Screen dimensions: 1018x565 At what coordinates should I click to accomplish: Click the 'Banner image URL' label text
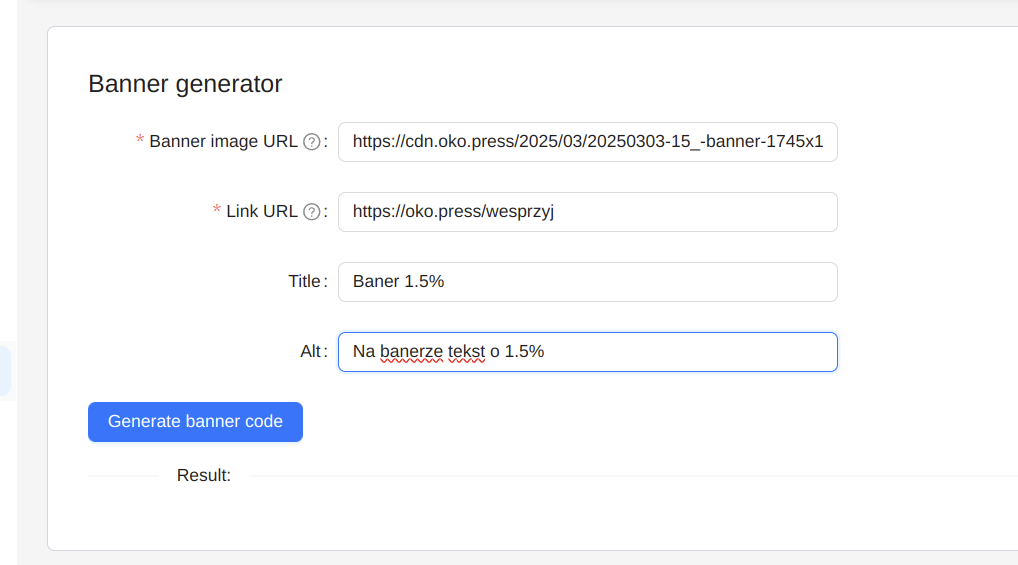click(223, 142)
